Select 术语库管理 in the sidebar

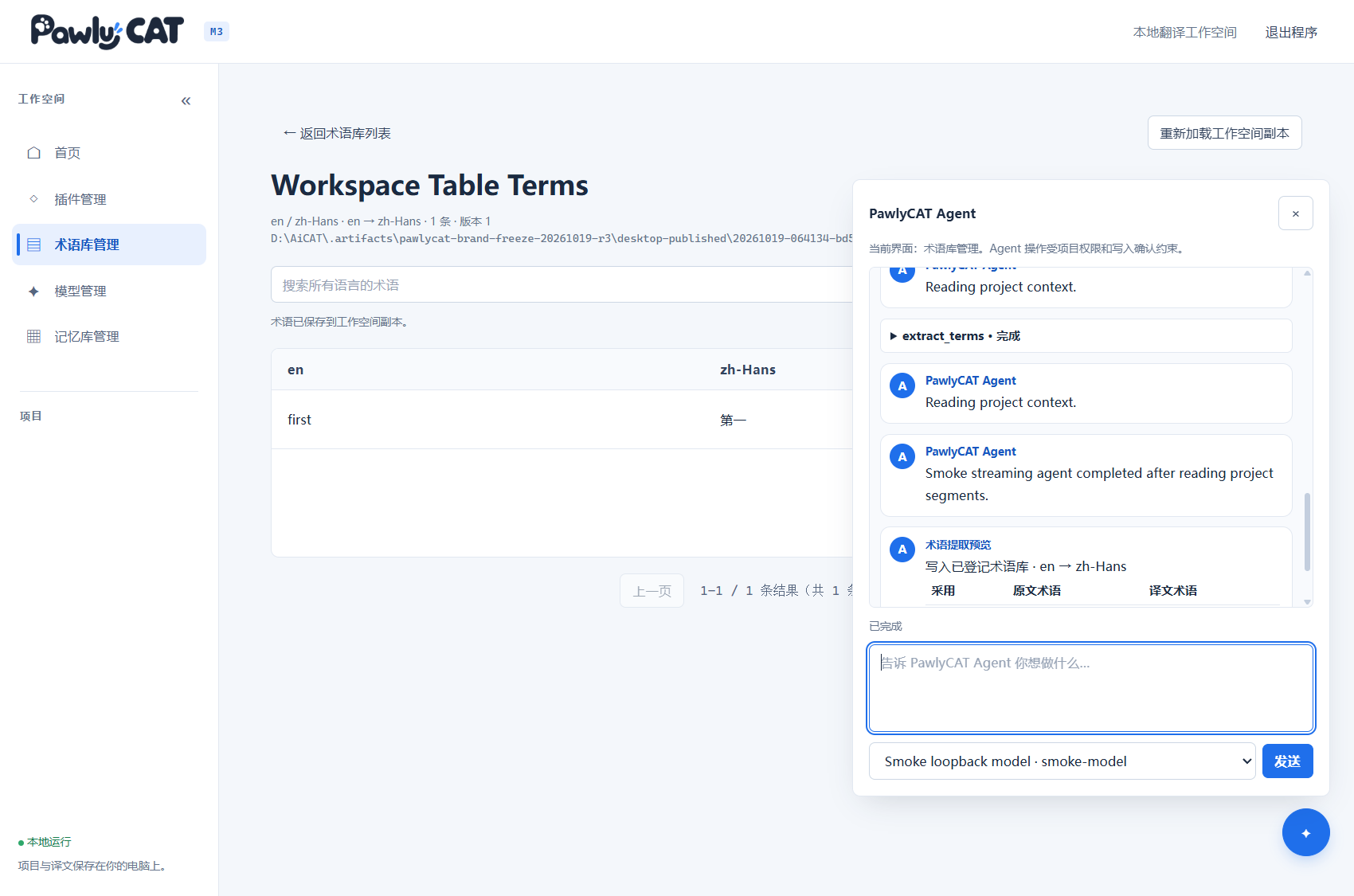[x=109, y=245]
